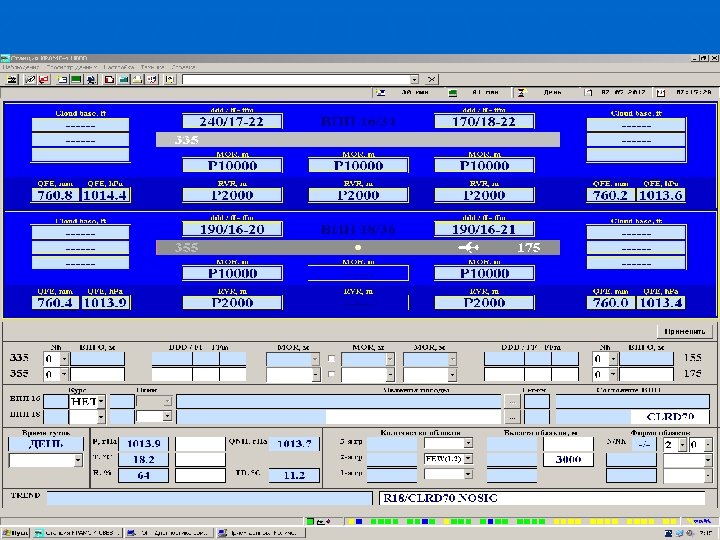Viewport: 720px width, 540px height.
Task: Click the calendar icon beside the date
Action: (588, 92)
